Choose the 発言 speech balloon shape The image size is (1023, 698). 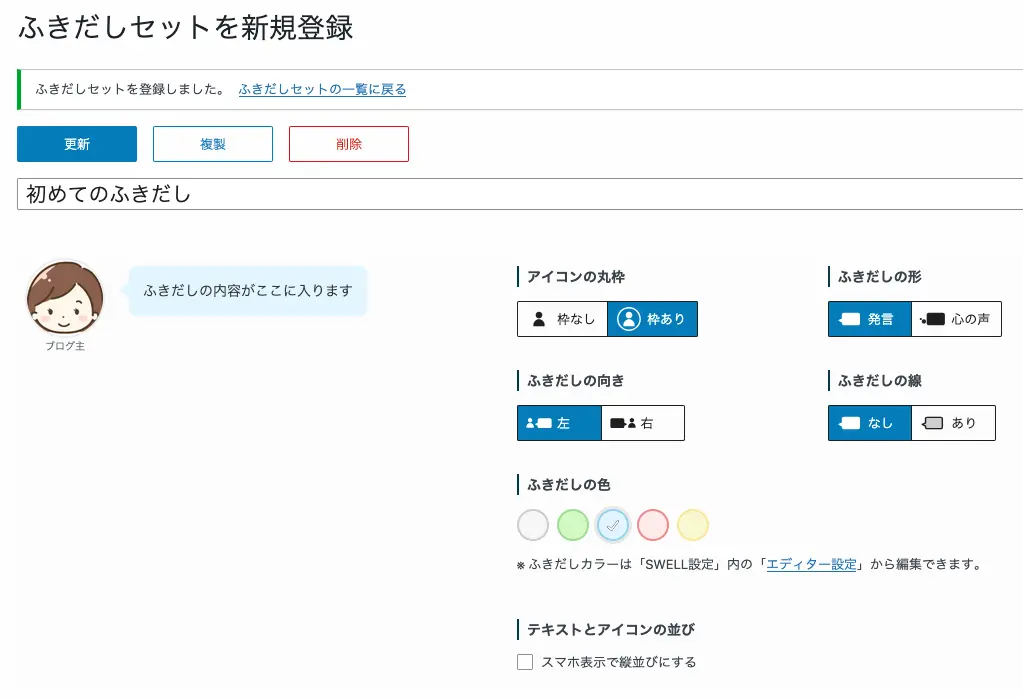click(x=869, y=319)
